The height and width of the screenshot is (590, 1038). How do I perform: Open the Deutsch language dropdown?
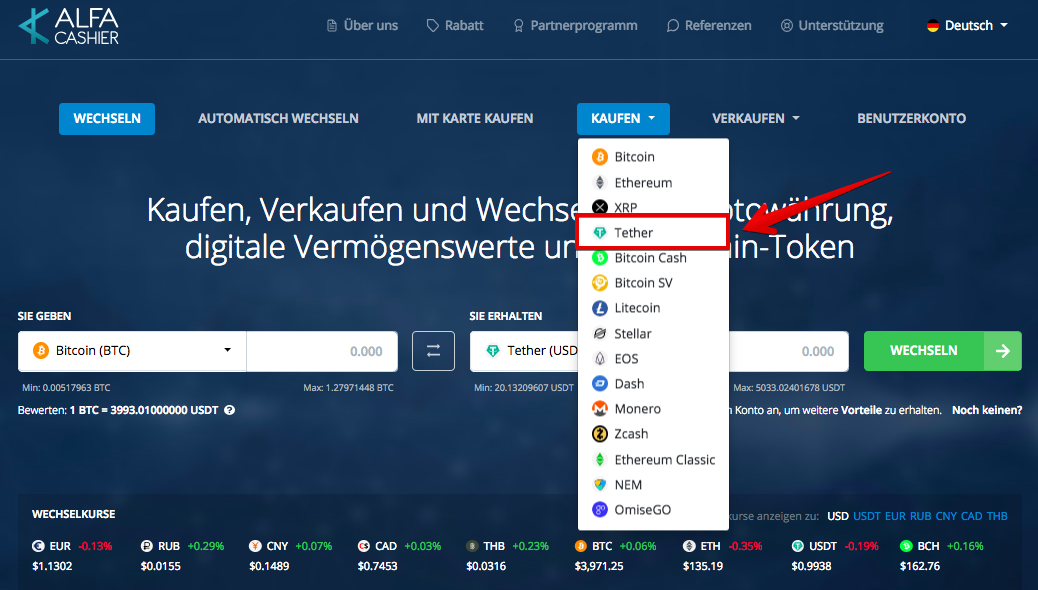967,26
